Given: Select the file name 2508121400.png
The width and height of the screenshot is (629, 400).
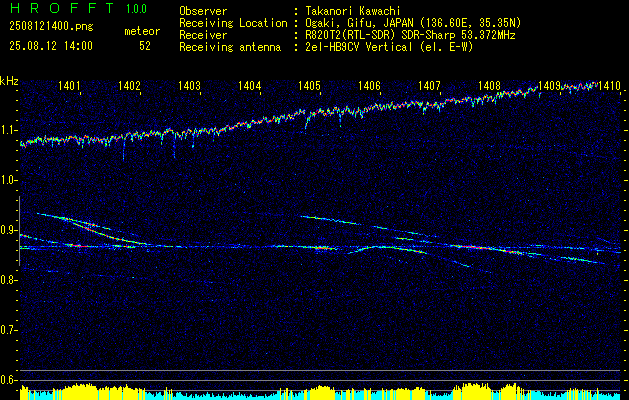Looking at the screenshot, I should [51, 27].
